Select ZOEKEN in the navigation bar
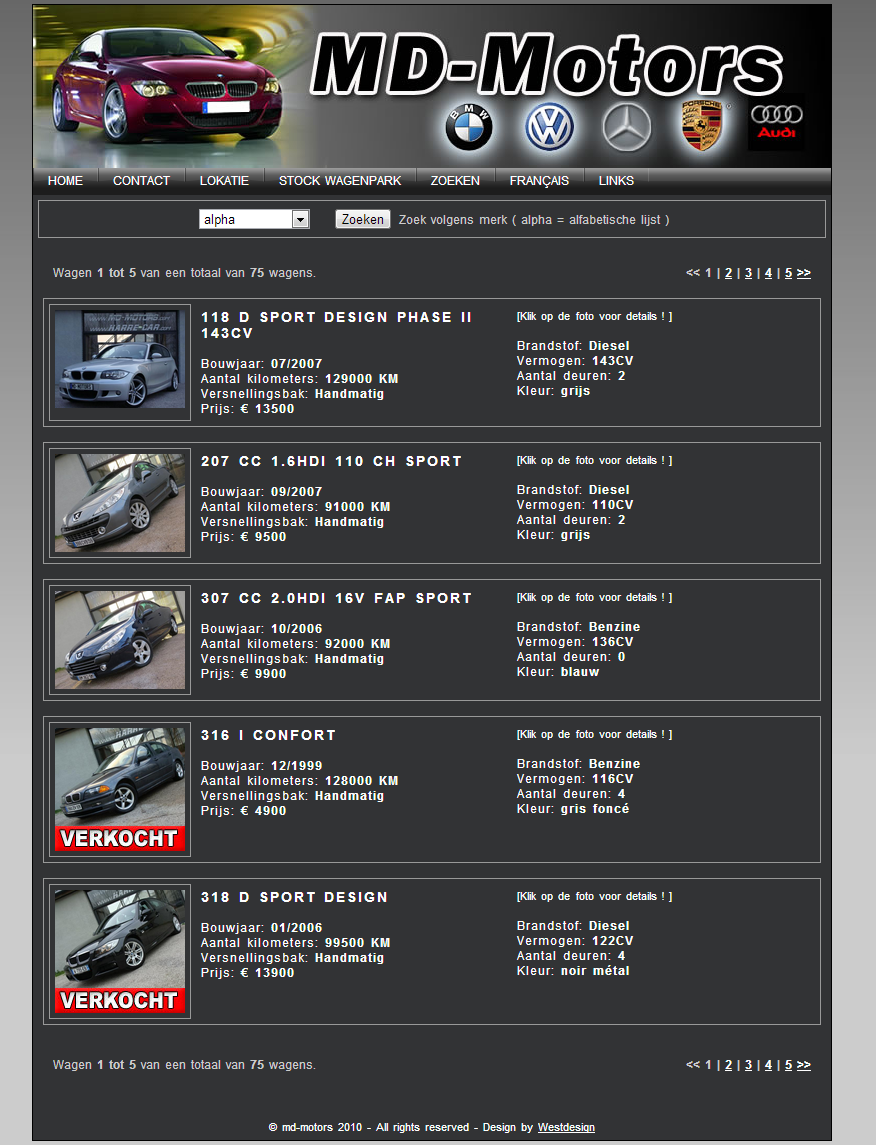The width and height of the screenshot is (876, 1145). 455,180
